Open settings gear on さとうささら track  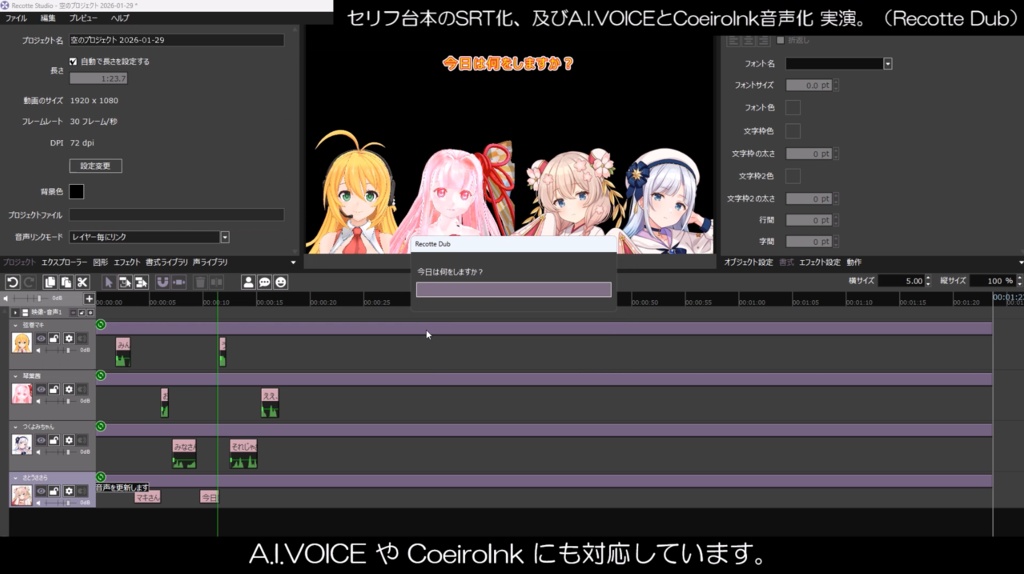point(69,491)
